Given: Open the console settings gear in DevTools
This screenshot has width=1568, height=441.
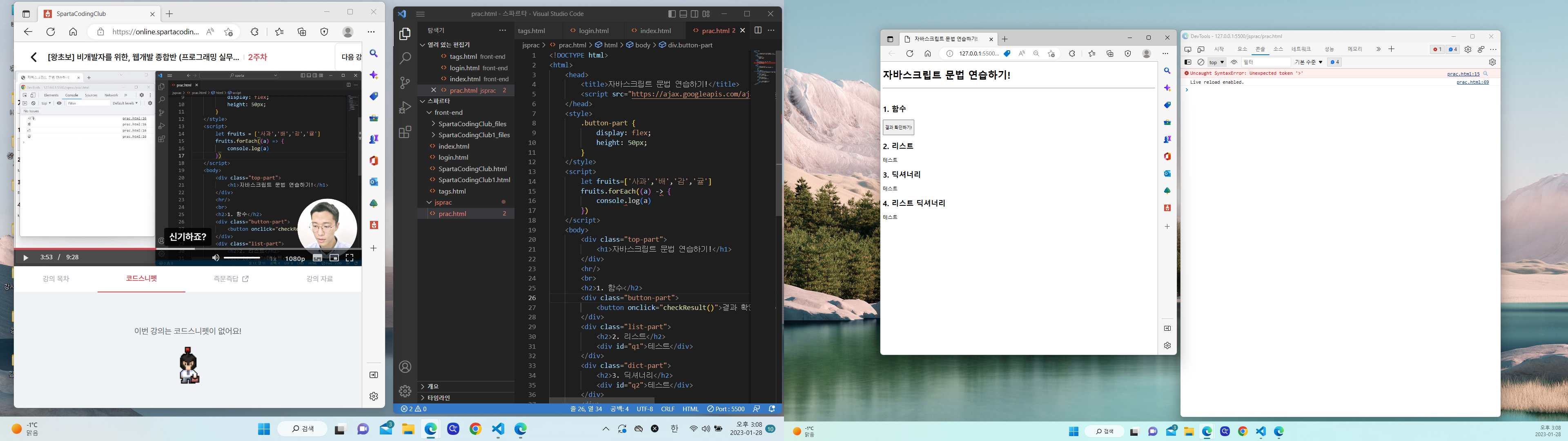Looking at the screenshot, I should click(x=1492, y=62).
